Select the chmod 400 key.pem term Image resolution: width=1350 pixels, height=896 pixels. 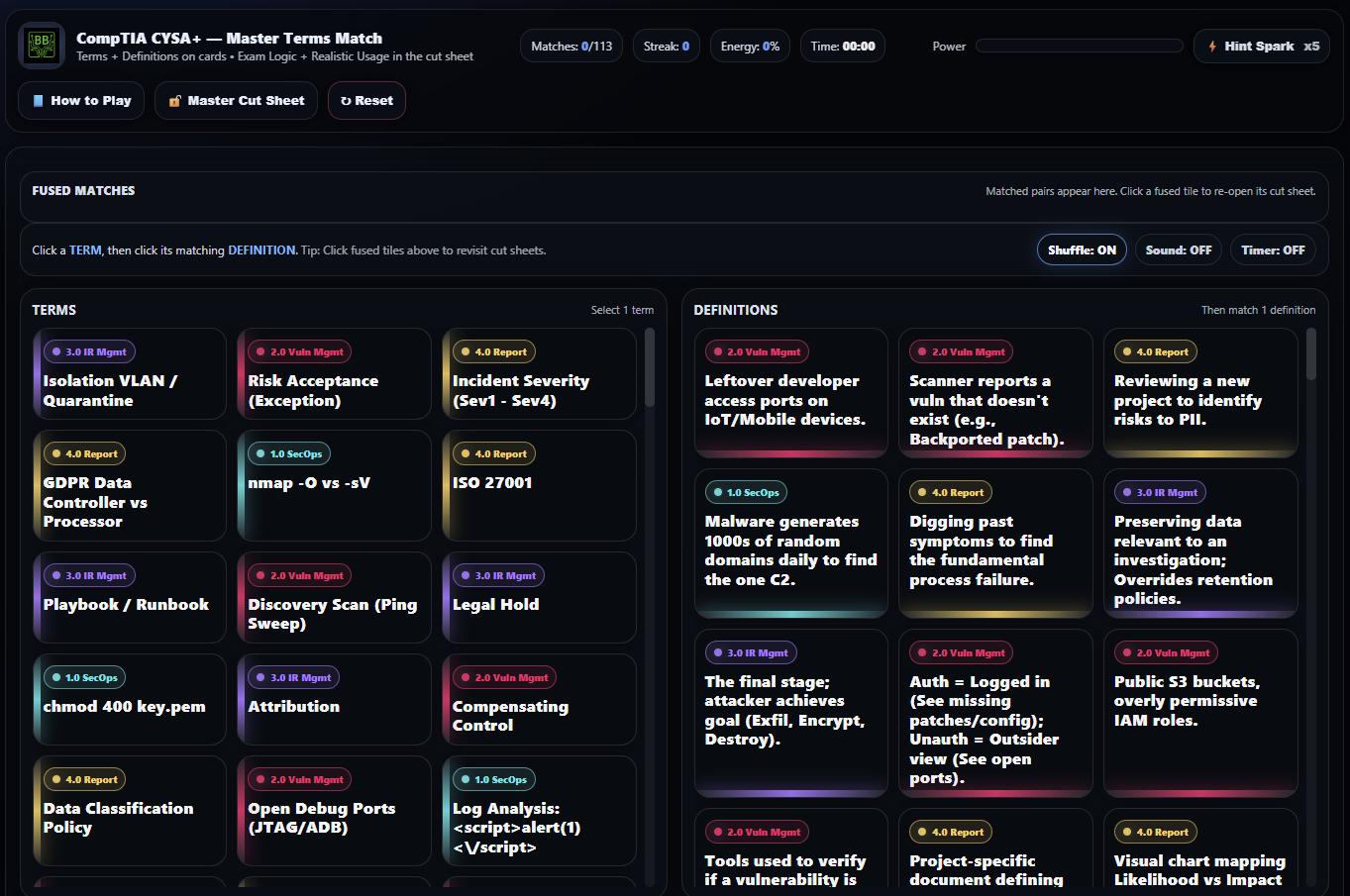pyautogui.click(x=130, y=699)
